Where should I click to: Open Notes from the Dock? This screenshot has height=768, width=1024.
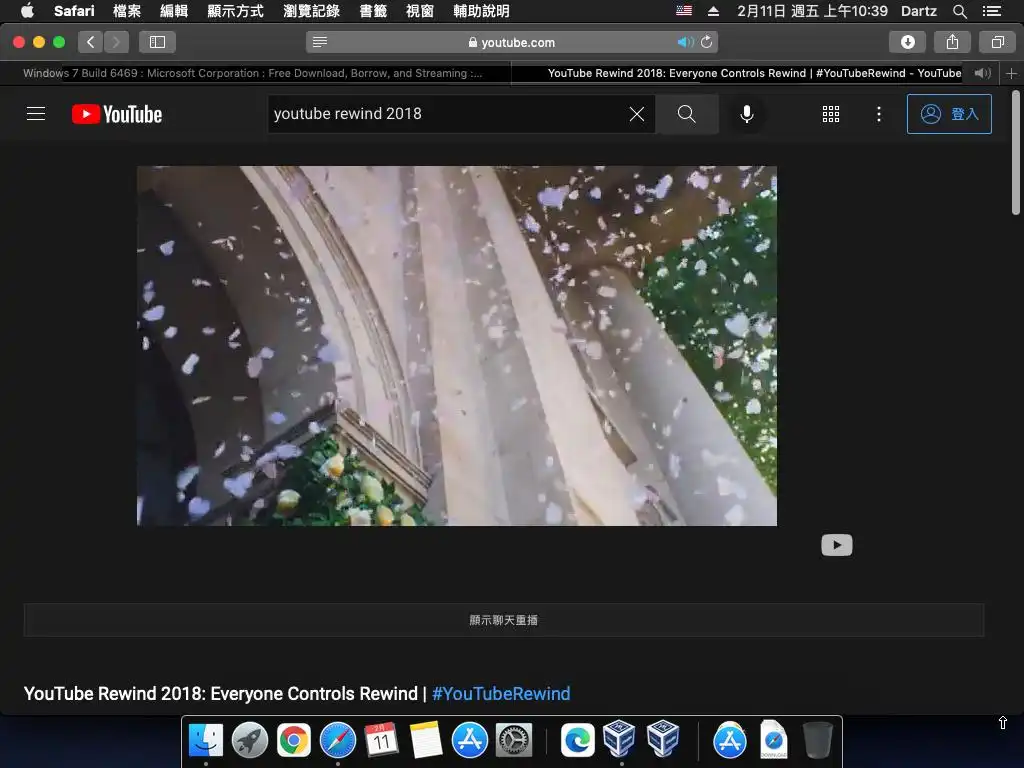[x=426, y=741]
